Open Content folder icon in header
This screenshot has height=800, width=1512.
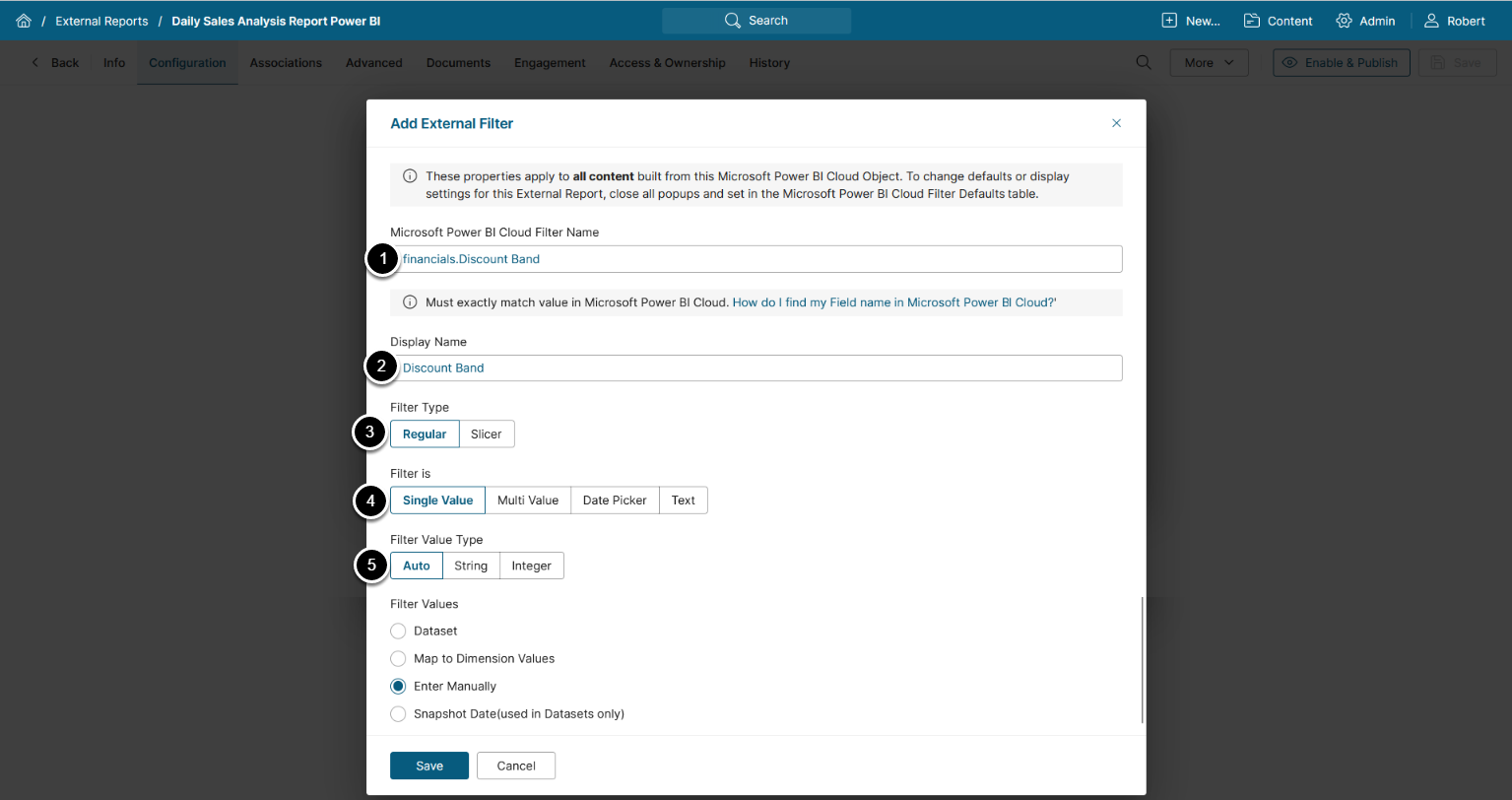pos(1252,21)
